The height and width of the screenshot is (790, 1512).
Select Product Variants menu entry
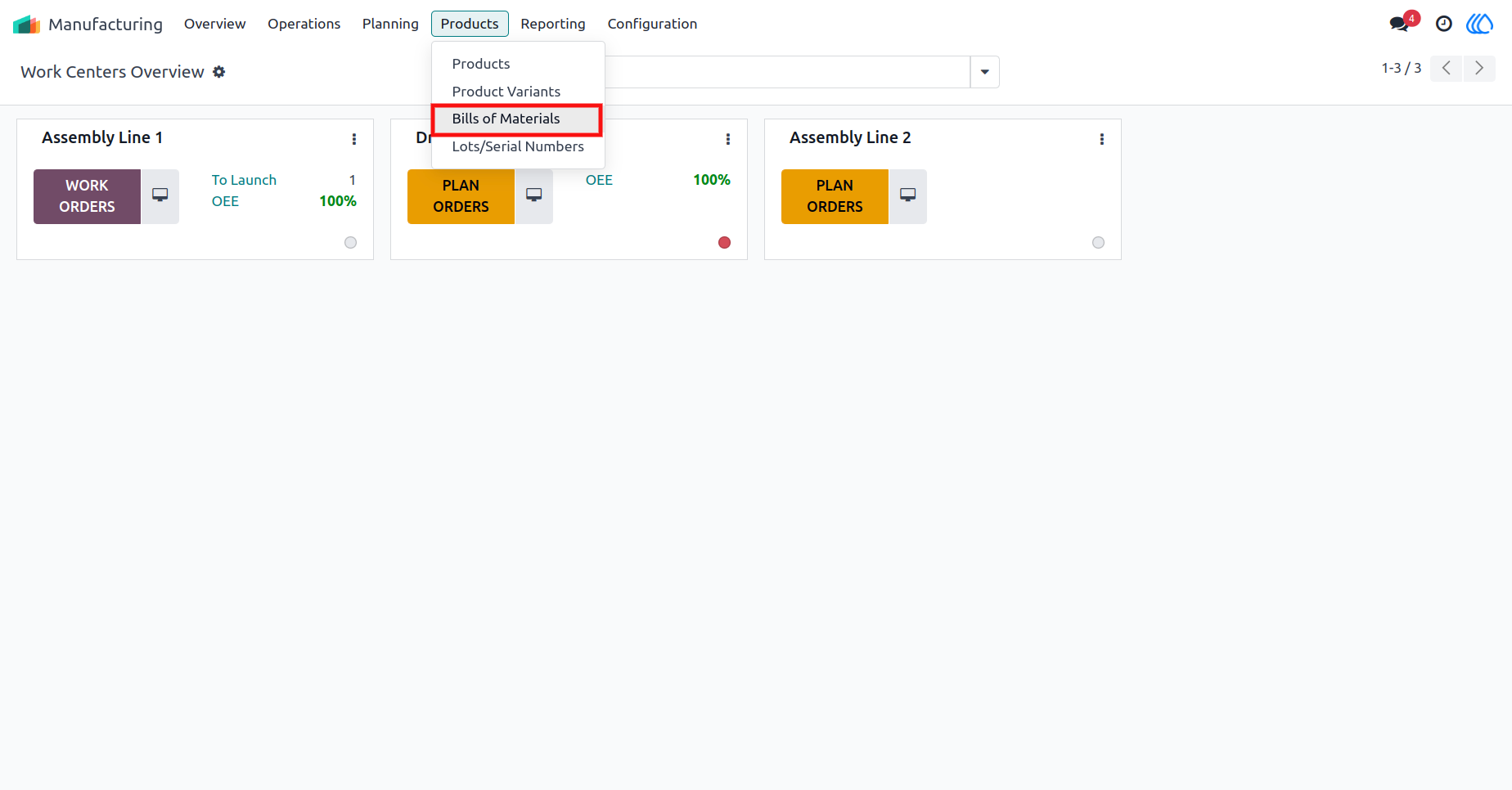tap(518, 92)
